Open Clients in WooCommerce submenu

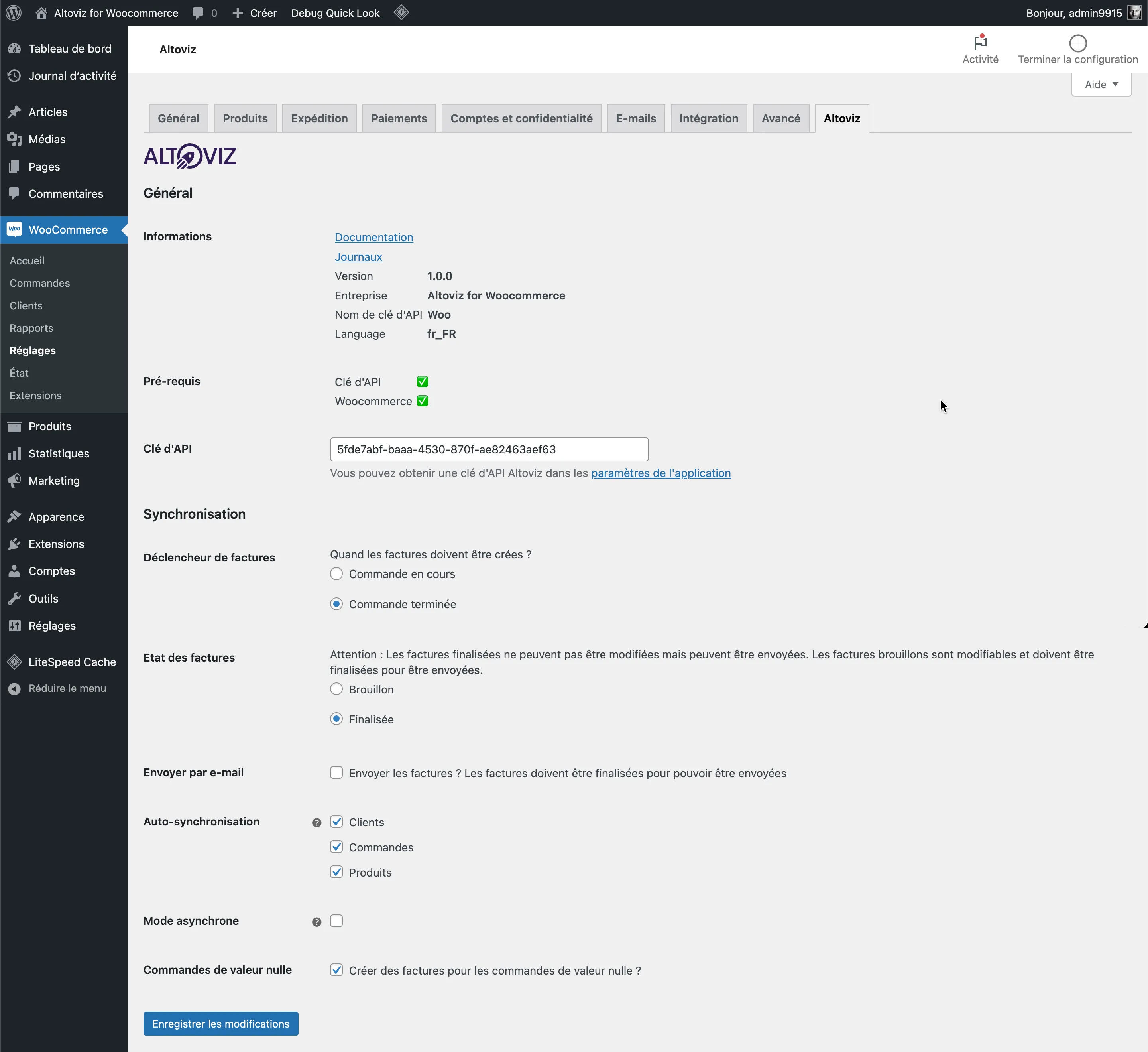26,306
